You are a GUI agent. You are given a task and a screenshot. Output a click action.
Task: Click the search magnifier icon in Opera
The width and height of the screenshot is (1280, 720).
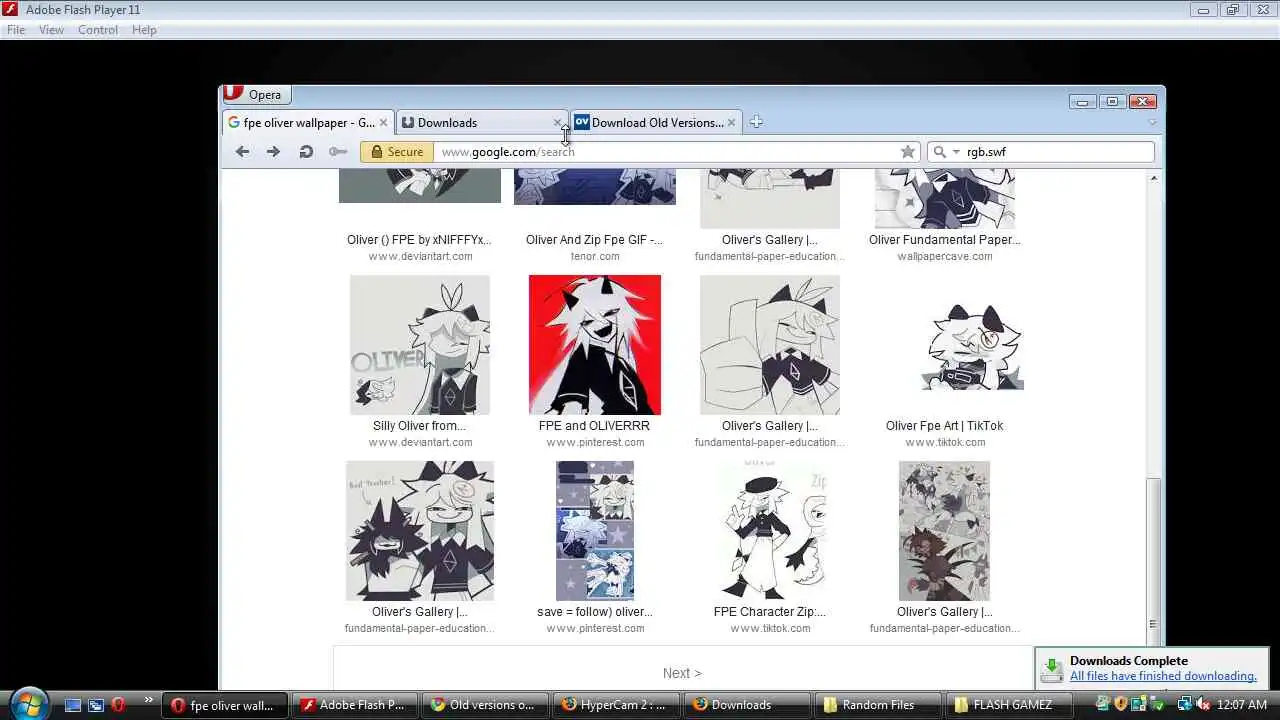[939, 152]
